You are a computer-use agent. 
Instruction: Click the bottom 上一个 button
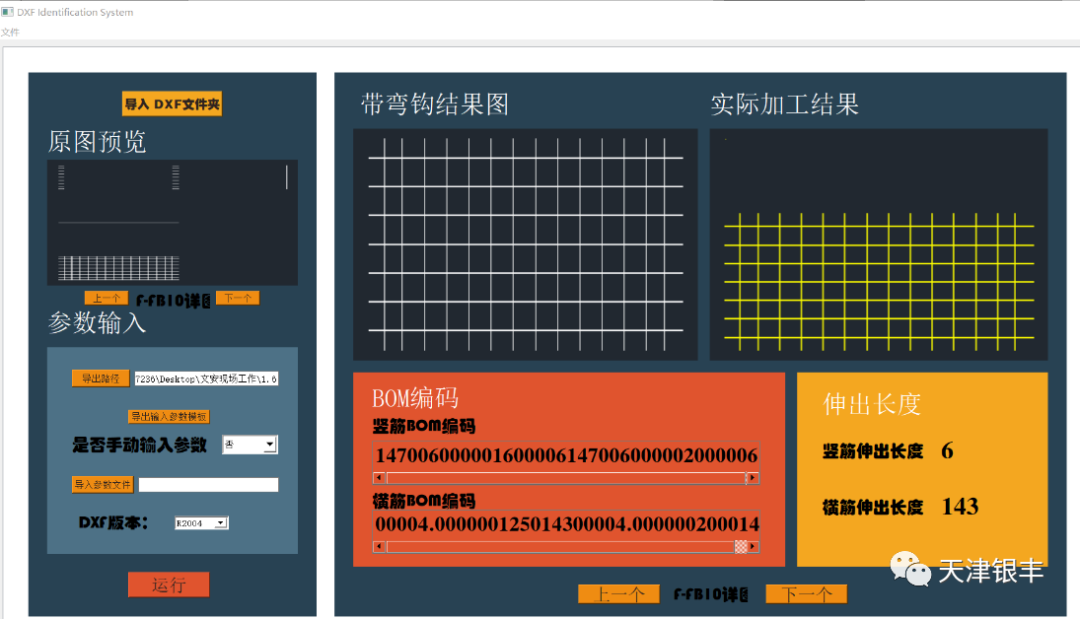click(x=619, y=594)
